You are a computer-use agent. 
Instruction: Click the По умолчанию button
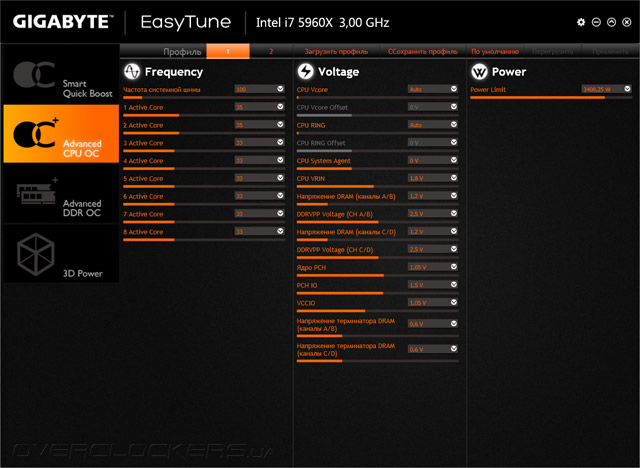pos(495,51)
